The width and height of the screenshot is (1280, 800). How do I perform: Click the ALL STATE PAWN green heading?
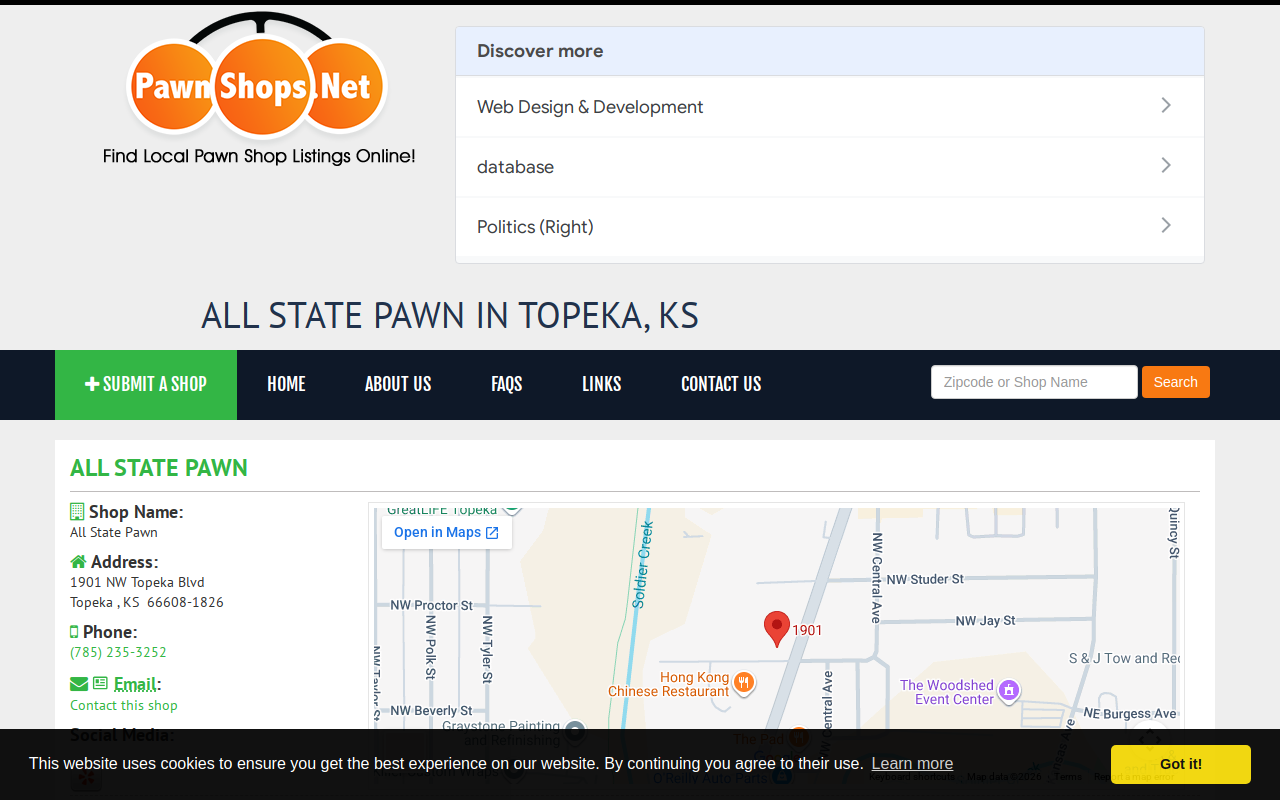click(x=159, y=468)
